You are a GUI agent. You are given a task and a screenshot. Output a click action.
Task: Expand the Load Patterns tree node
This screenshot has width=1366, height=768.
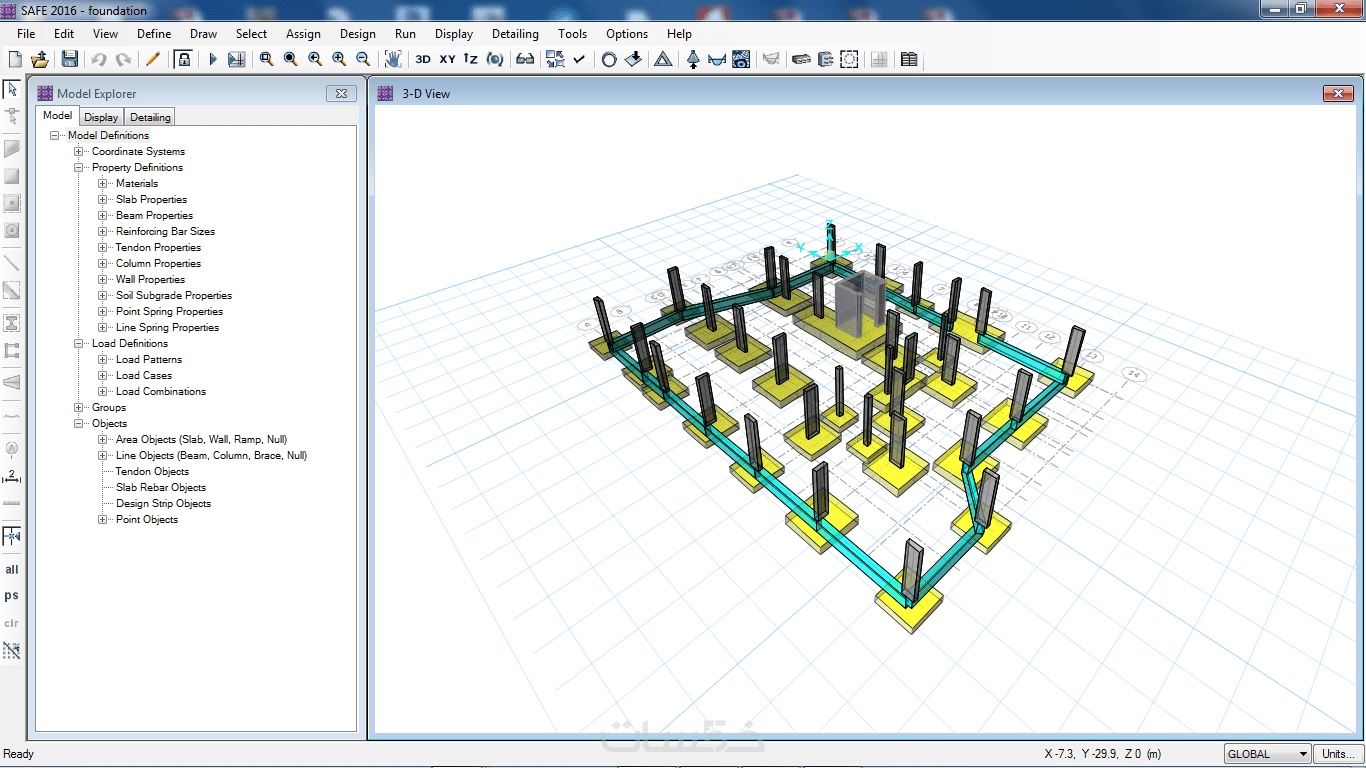103,360
